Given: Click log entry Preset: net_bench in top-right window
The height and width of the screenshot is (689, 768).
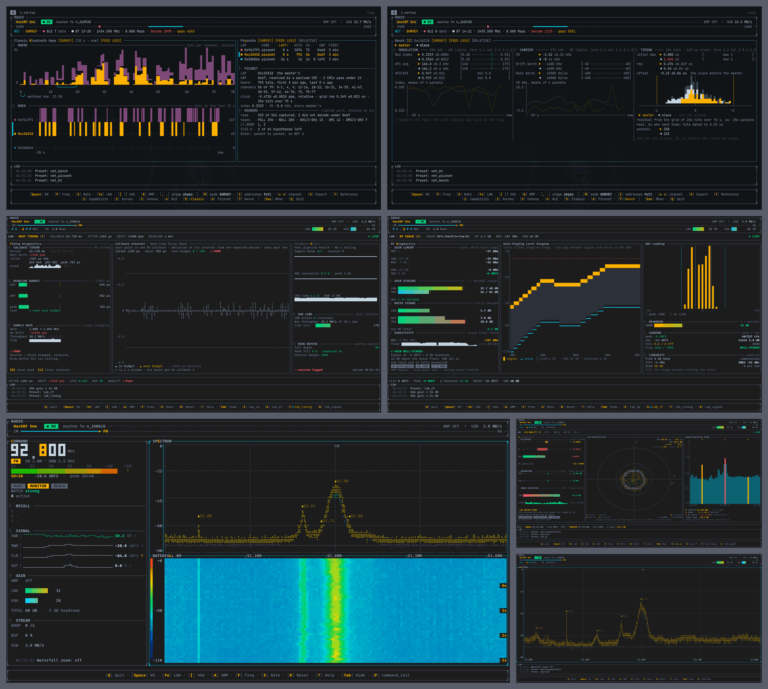Looking at the screenshot, I should coord(432,181).
